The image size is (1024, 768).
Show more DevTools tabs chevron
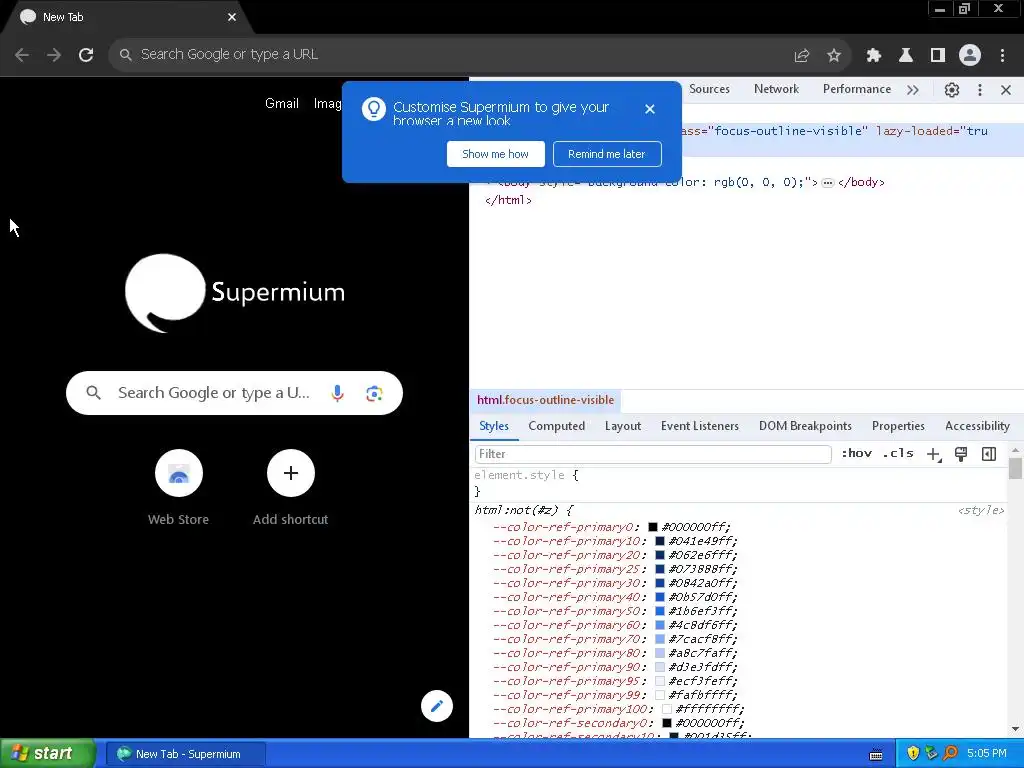(913, 90)
